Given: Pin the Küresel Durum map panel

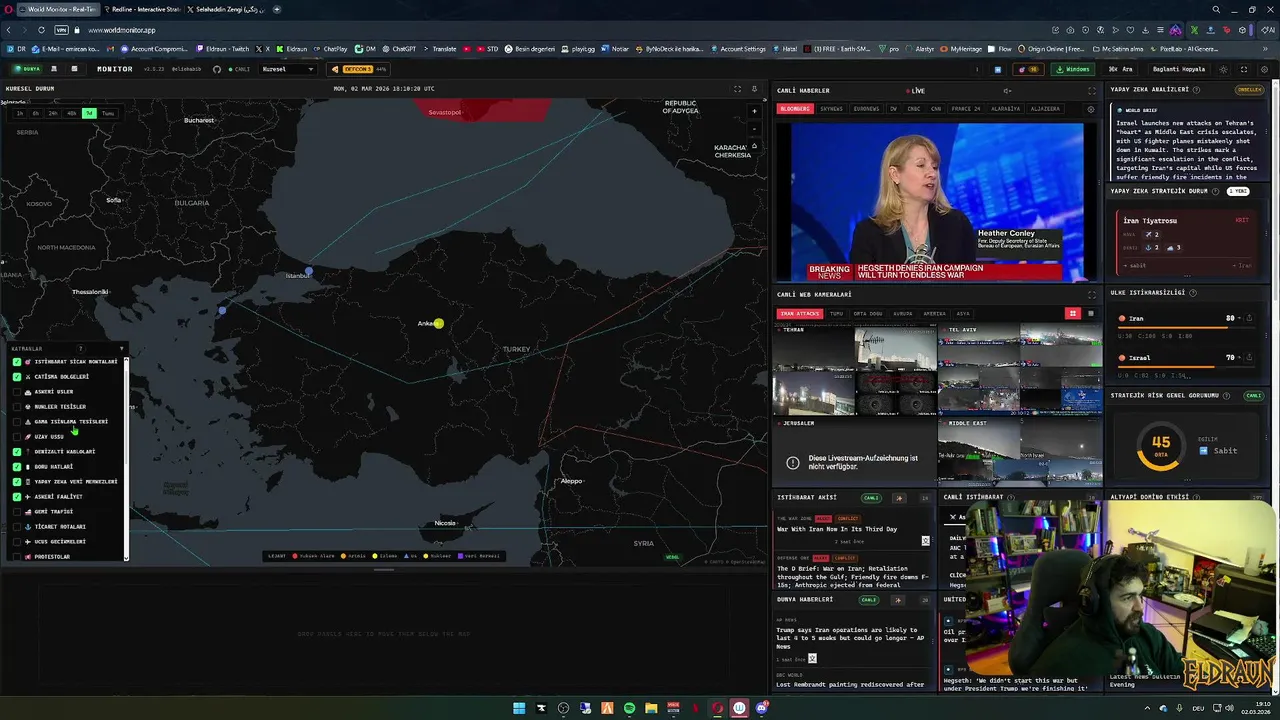Looking at the screenshot, I should pyautogui.click(x=754, y=89).
